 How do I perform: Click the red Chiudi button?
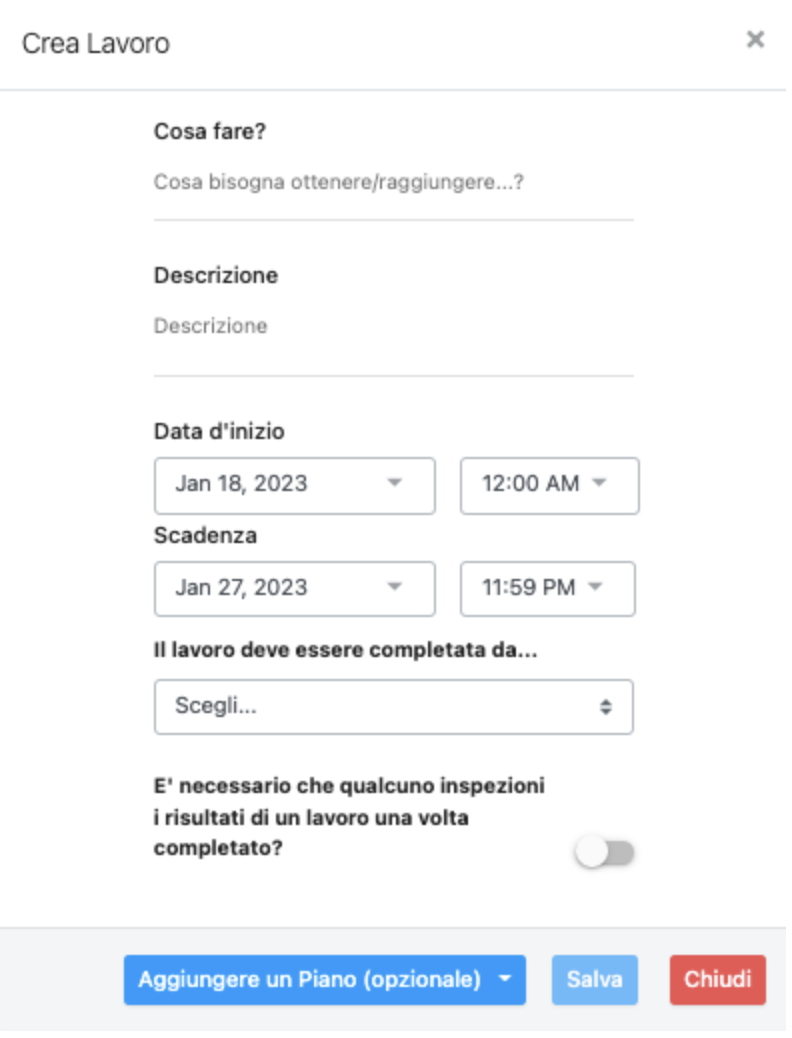point(717,979)
